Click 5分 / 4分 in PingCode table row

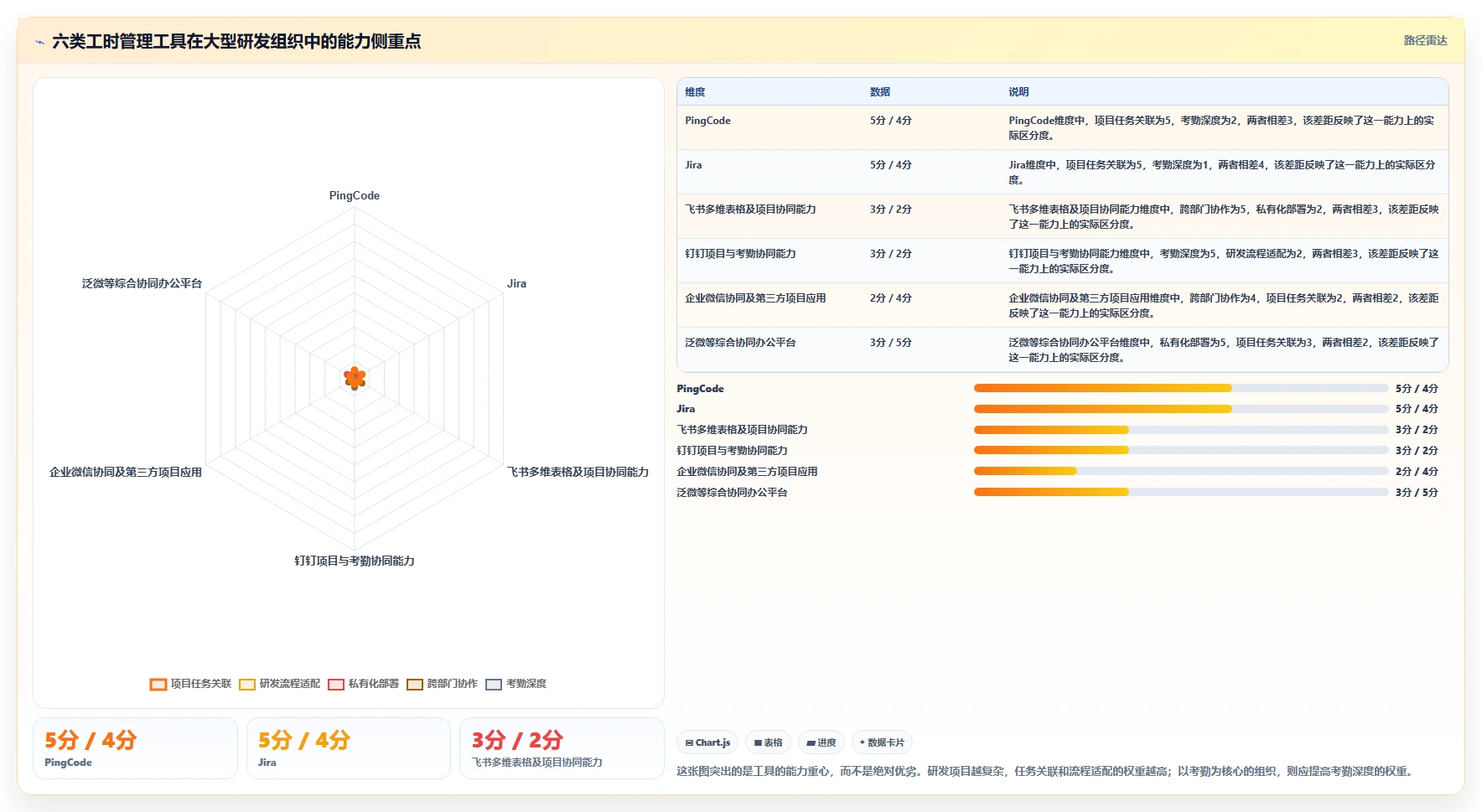(890, 121)
